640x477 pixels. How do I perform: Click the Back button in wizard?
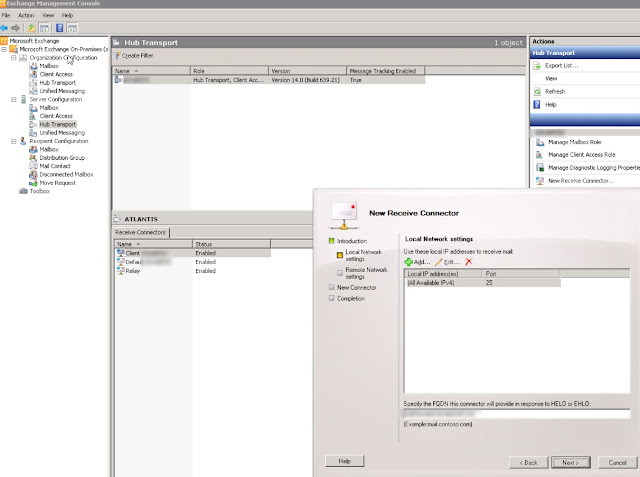click(x=529, y=463)
